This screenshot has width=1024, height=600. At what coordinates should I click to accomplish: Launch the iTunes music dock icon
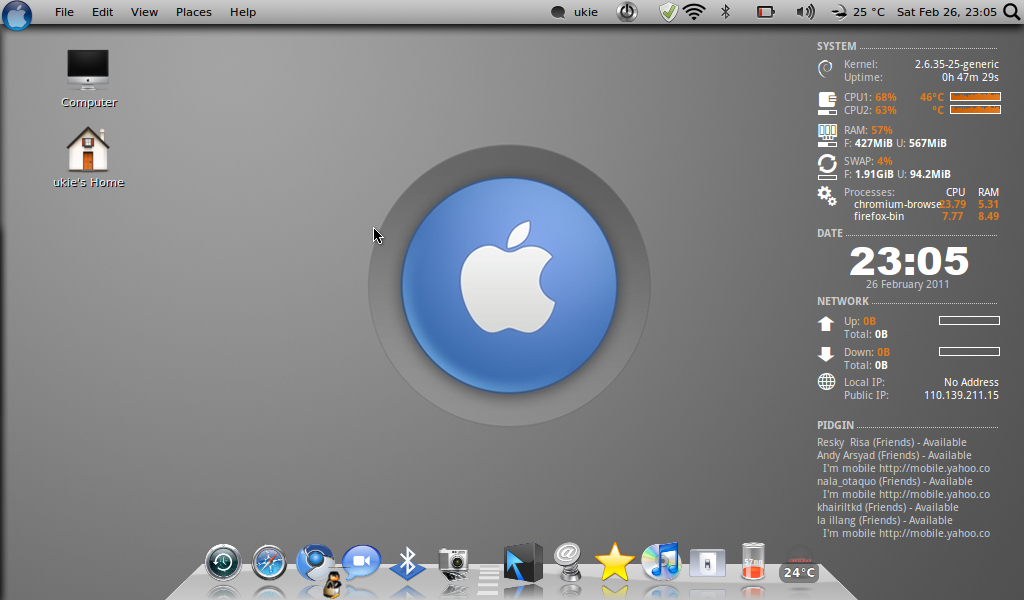coord(661,561)
